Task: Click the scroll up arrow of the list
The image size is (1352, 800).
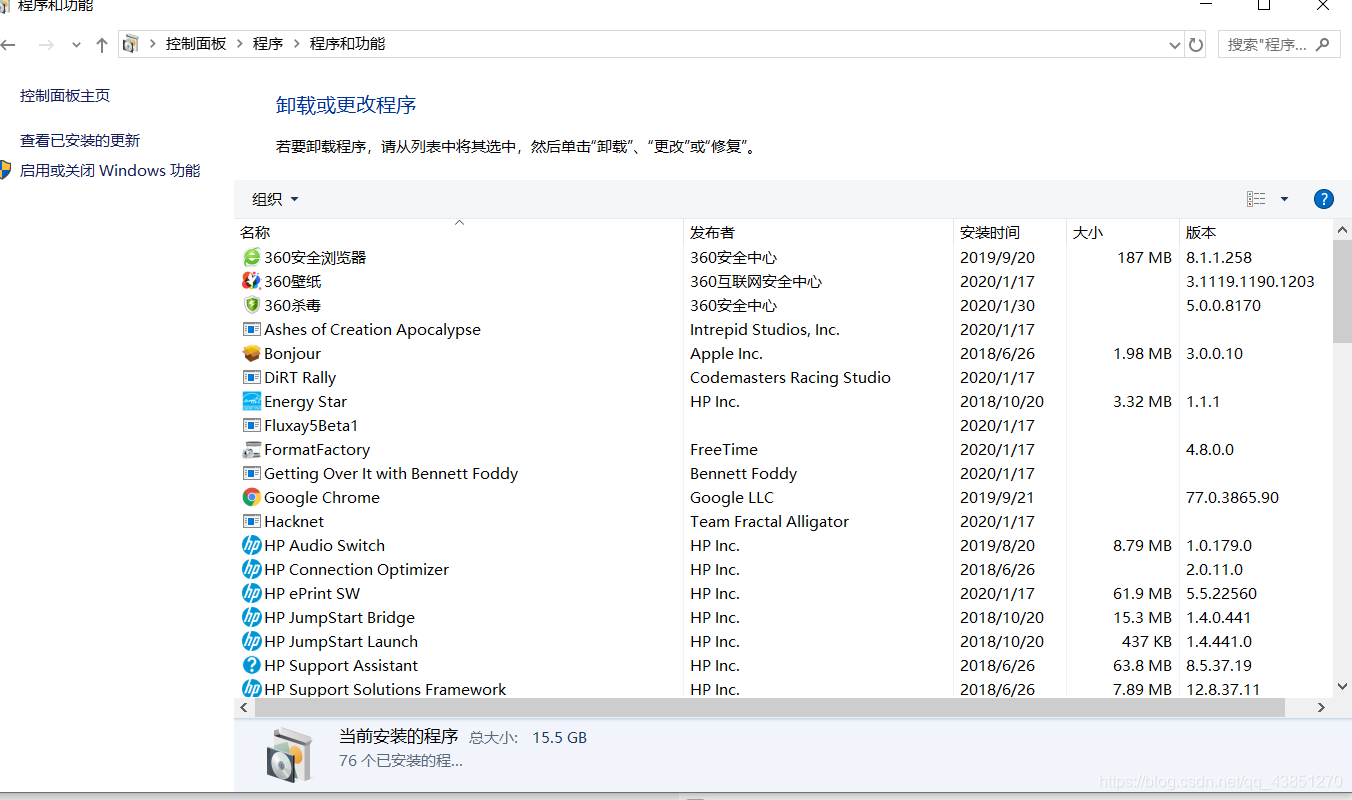Action: point(1342,230)
